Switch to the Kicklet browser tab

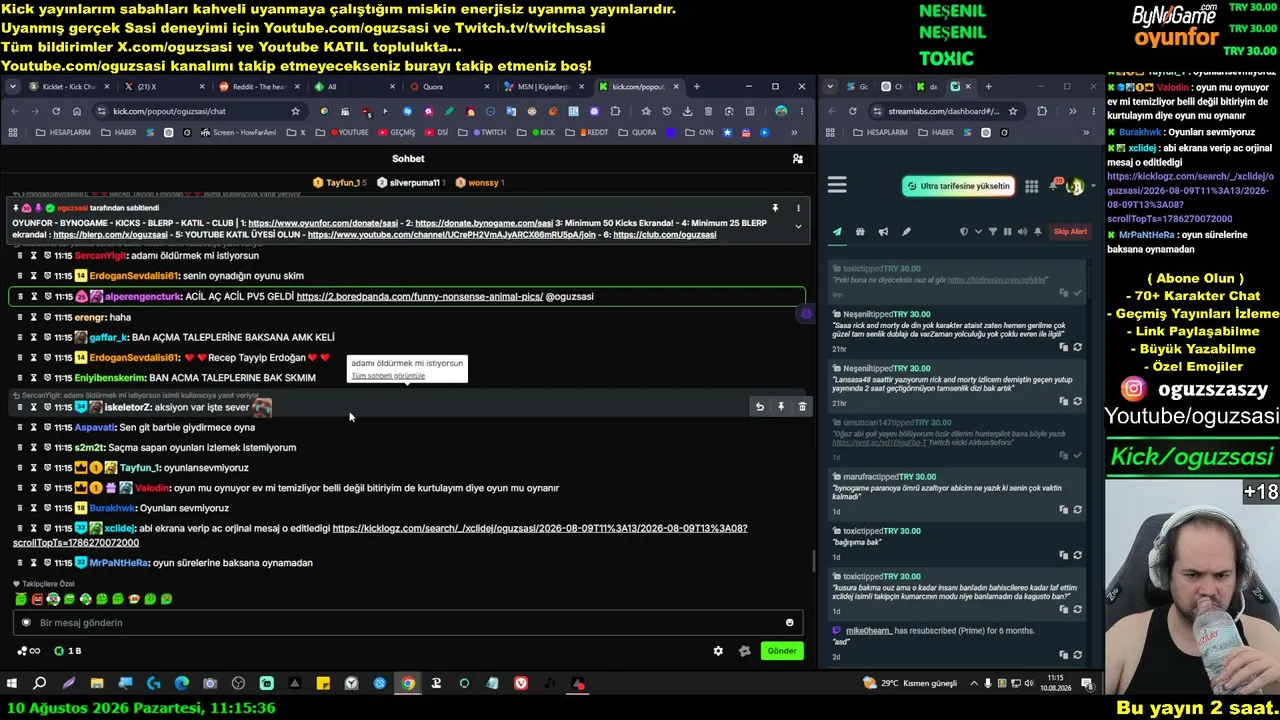[x=68, y=87]
